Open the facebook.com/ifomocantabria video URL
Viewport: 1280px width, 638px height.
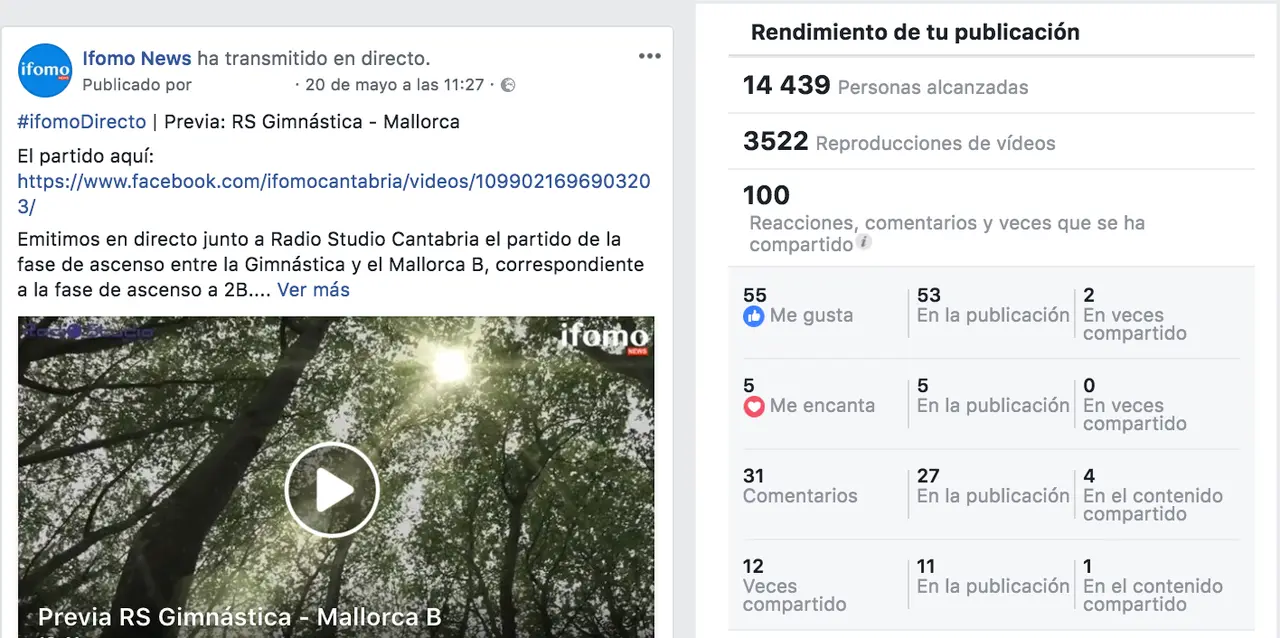[334, 194]
